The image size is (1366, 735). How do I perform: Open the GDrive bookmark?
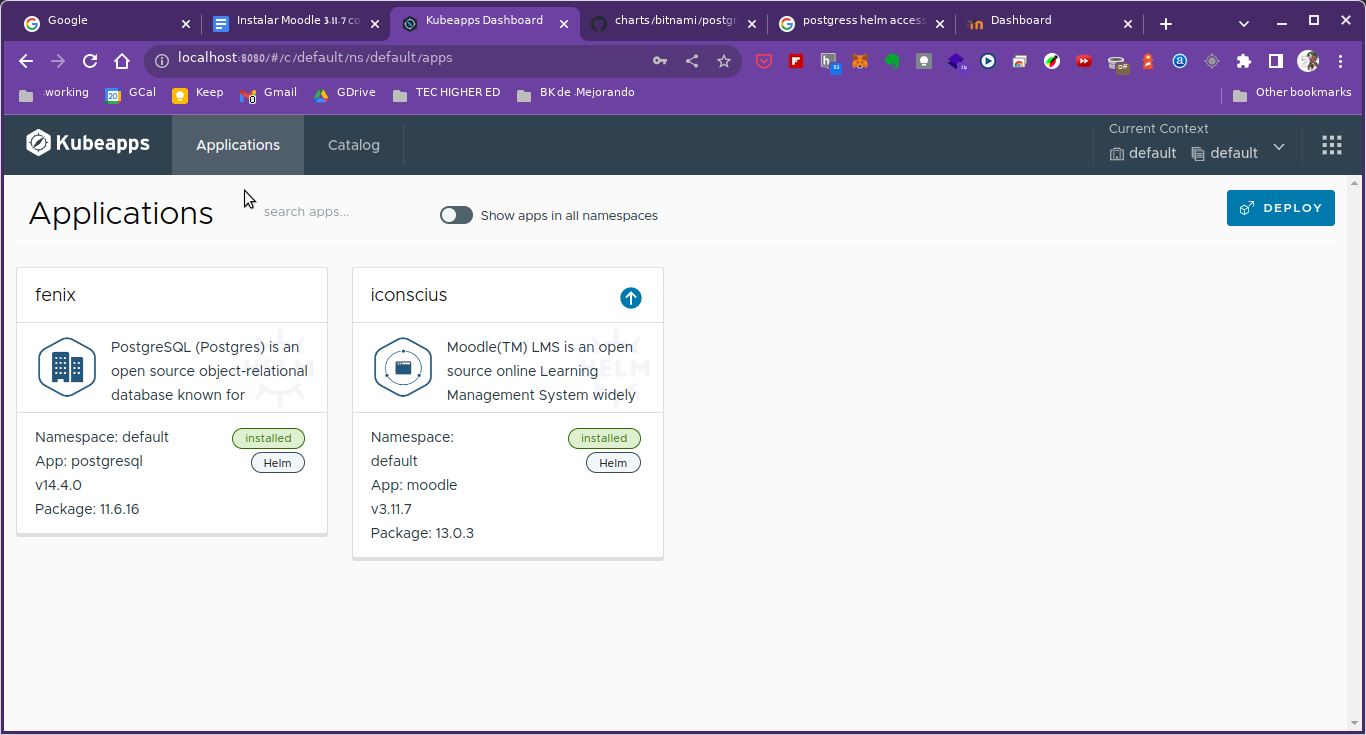pyautogui.click(x=345, y=94)
